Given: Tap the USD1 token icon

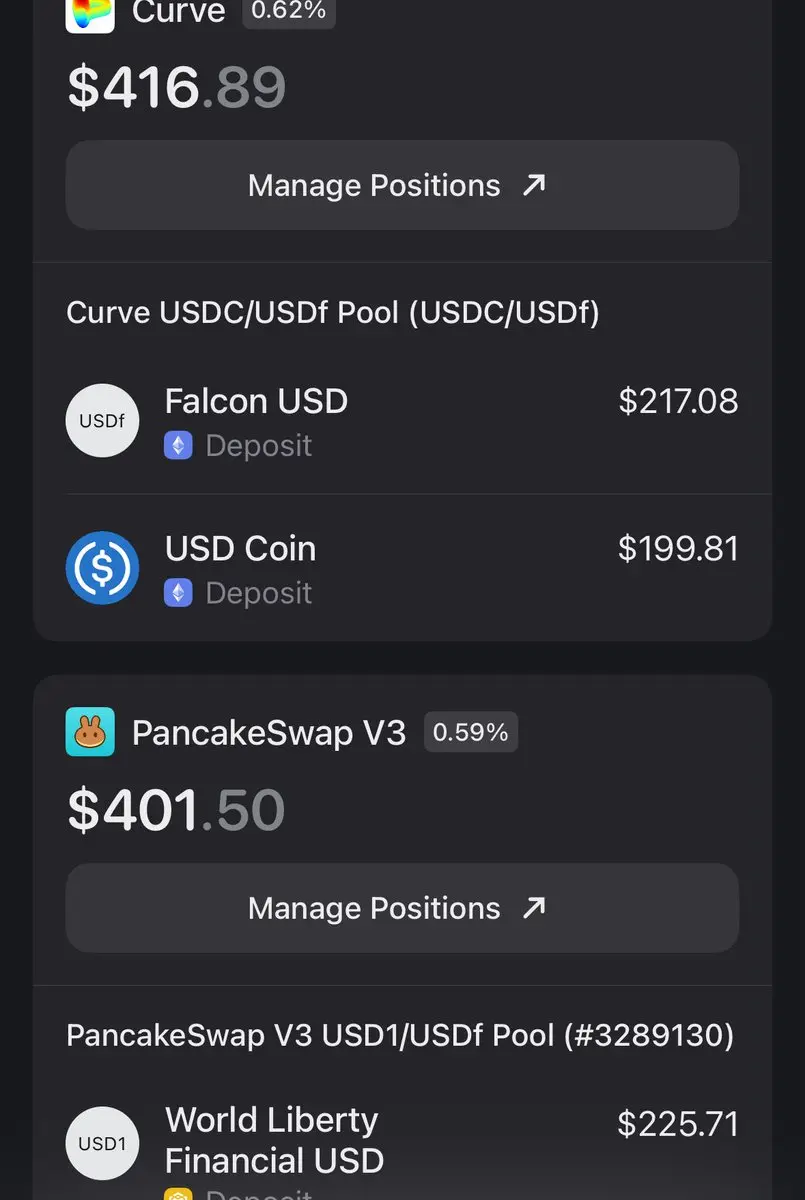Looking at the screenshot, I should [x=102, y=1143].
